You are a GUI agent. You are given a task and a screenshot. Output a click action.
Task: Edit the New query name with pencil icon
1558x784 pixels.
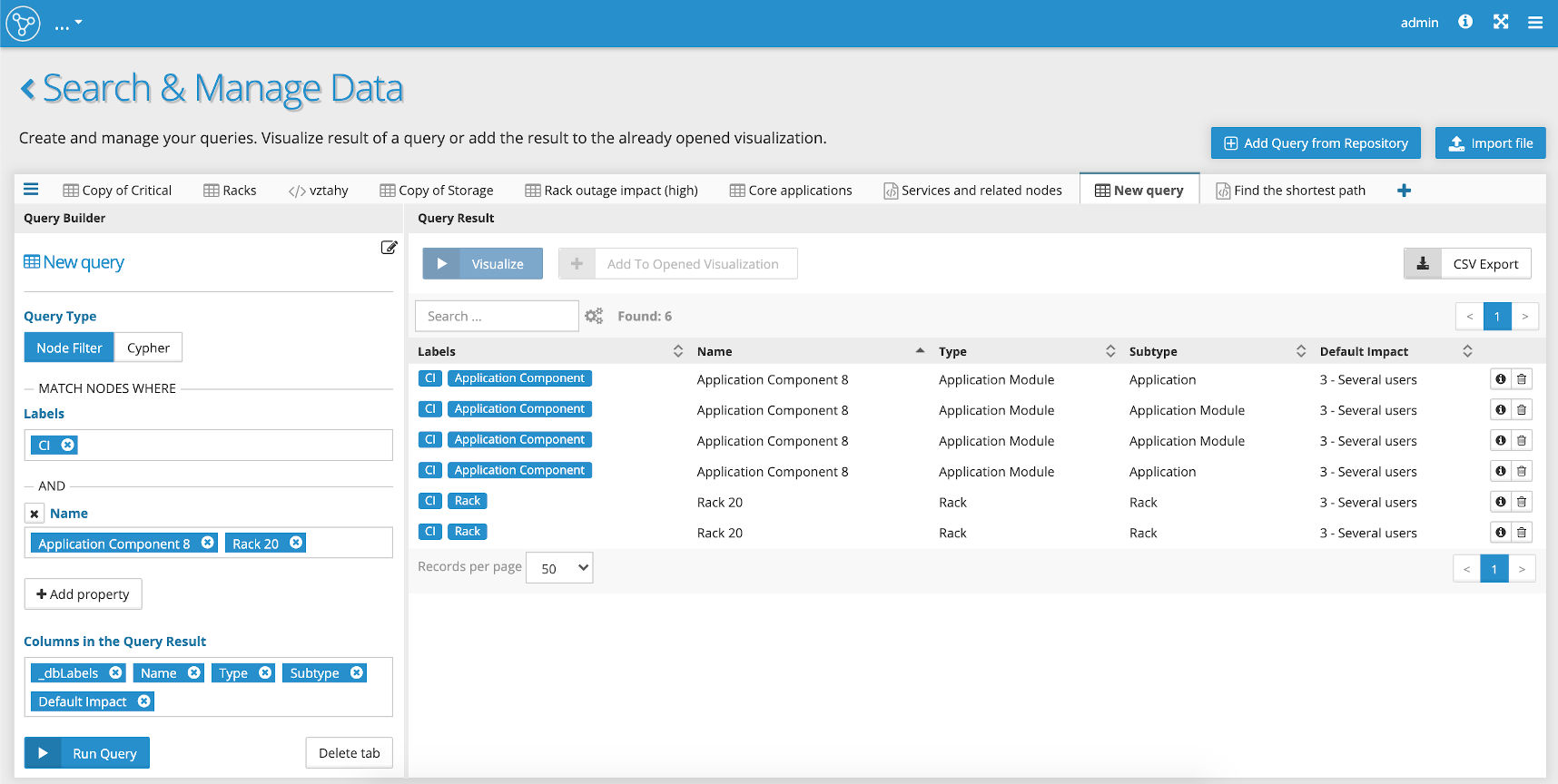pyautogui.click(x=389, y=247)
